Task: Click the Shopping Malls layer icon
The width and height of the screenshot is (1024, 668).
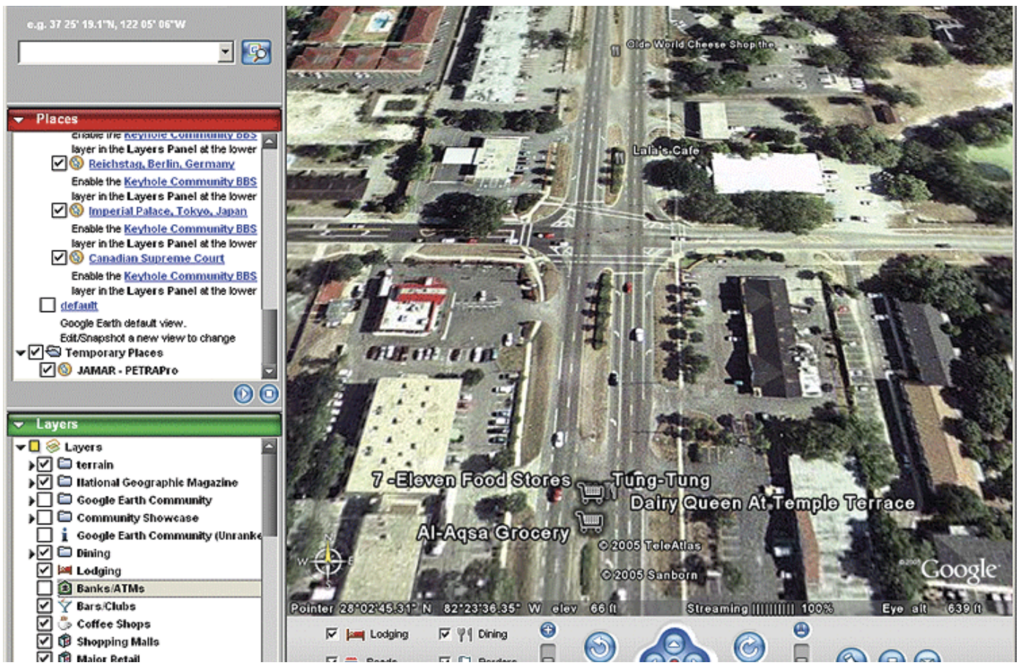Action: [65, 641]
